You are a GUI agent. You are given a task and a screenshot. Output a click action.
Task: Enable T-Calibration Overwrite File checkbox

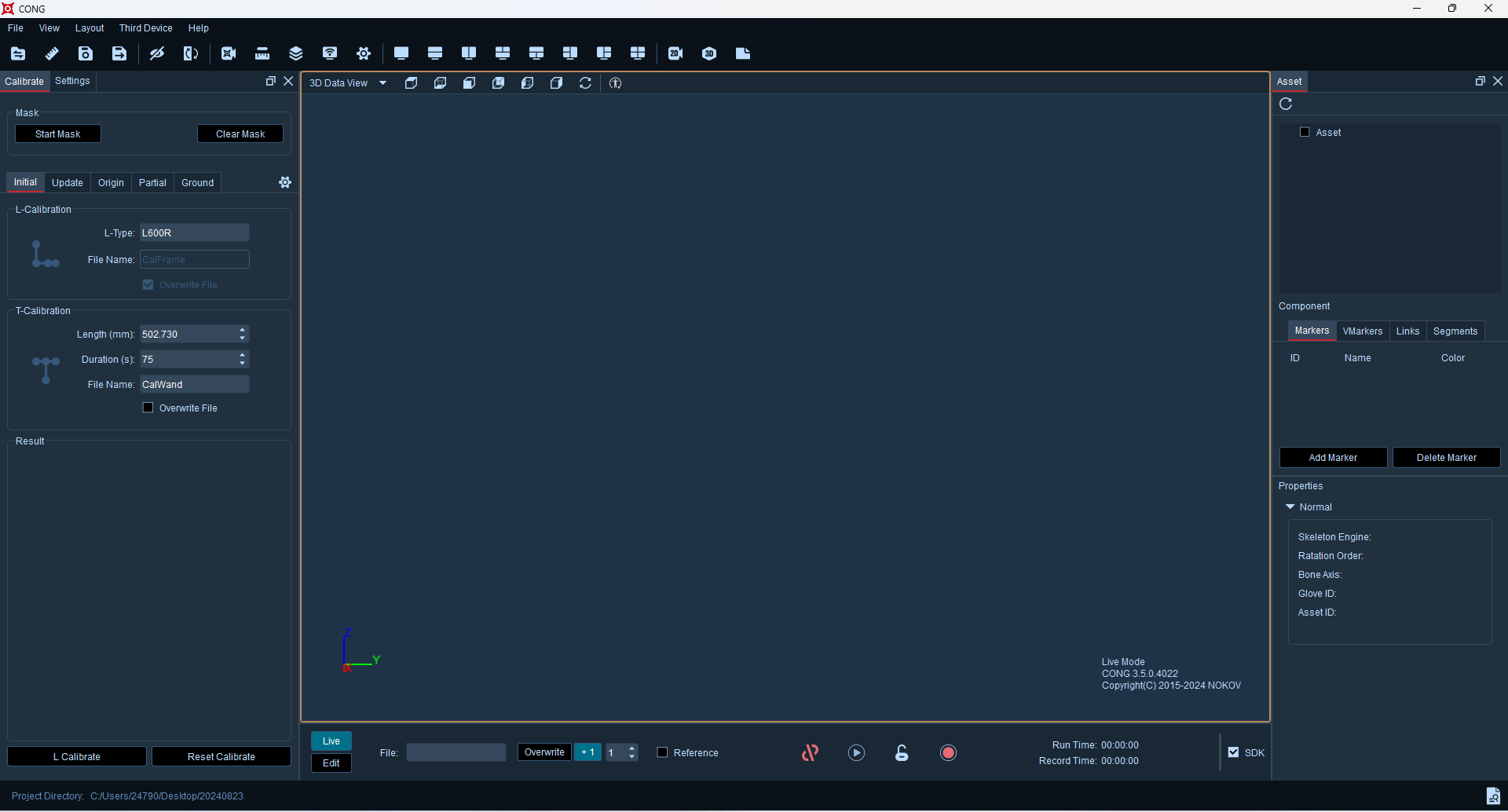[148, 408]
